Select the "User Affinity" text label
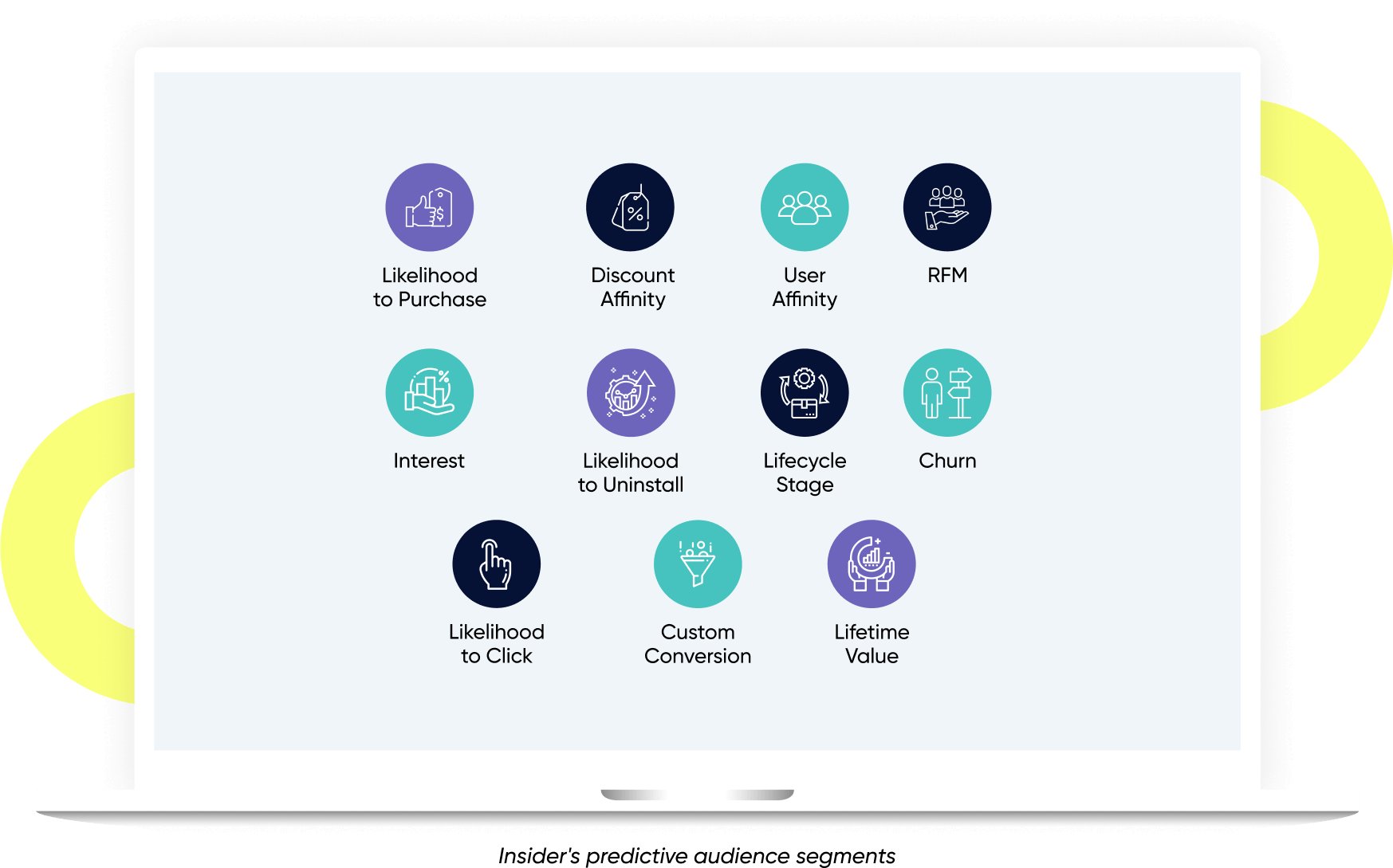The width and height of the screenshot is (1393, 868). [805, 287]
